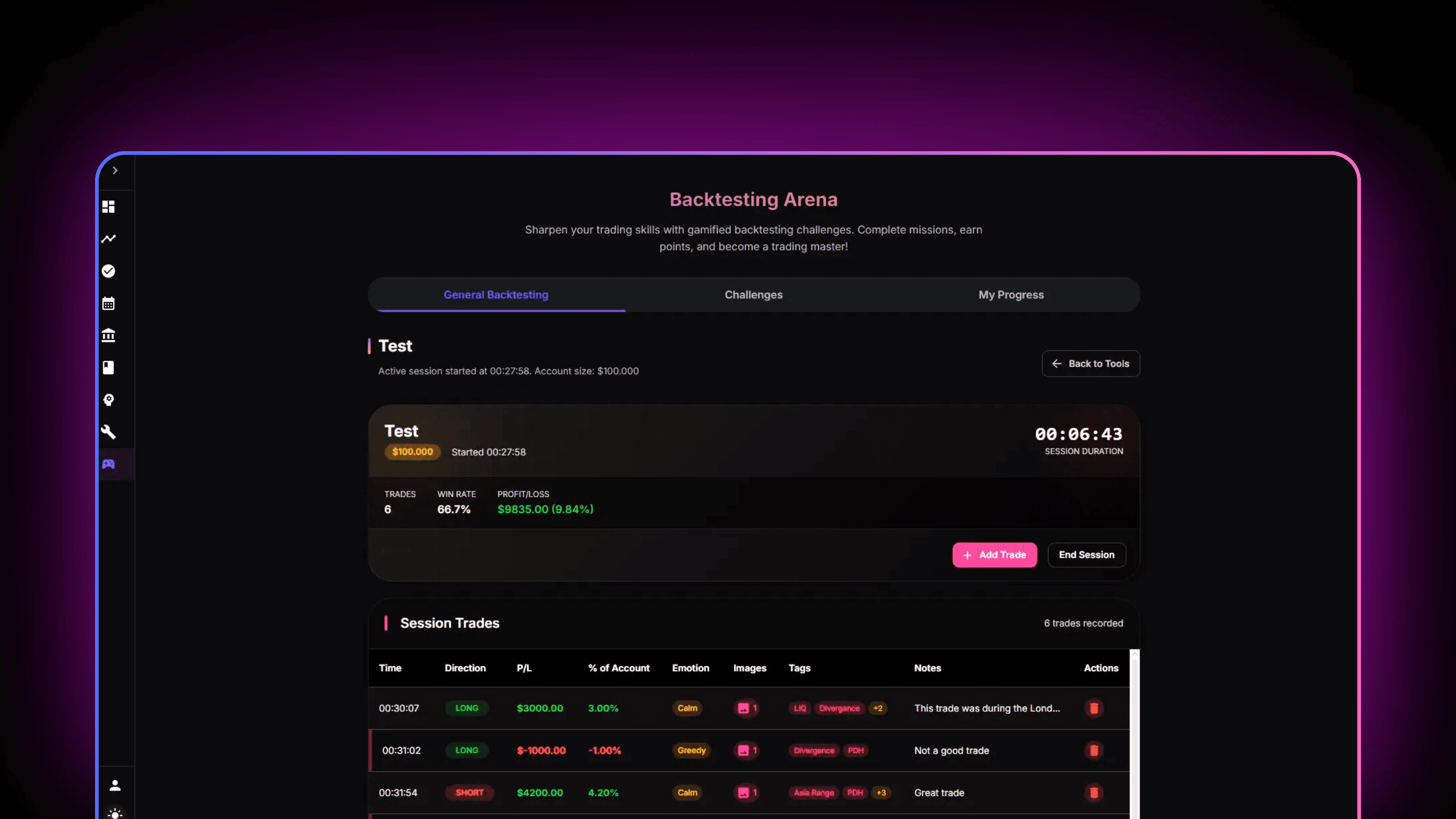Click the Back to Tools button

[x=1090, y=363]
